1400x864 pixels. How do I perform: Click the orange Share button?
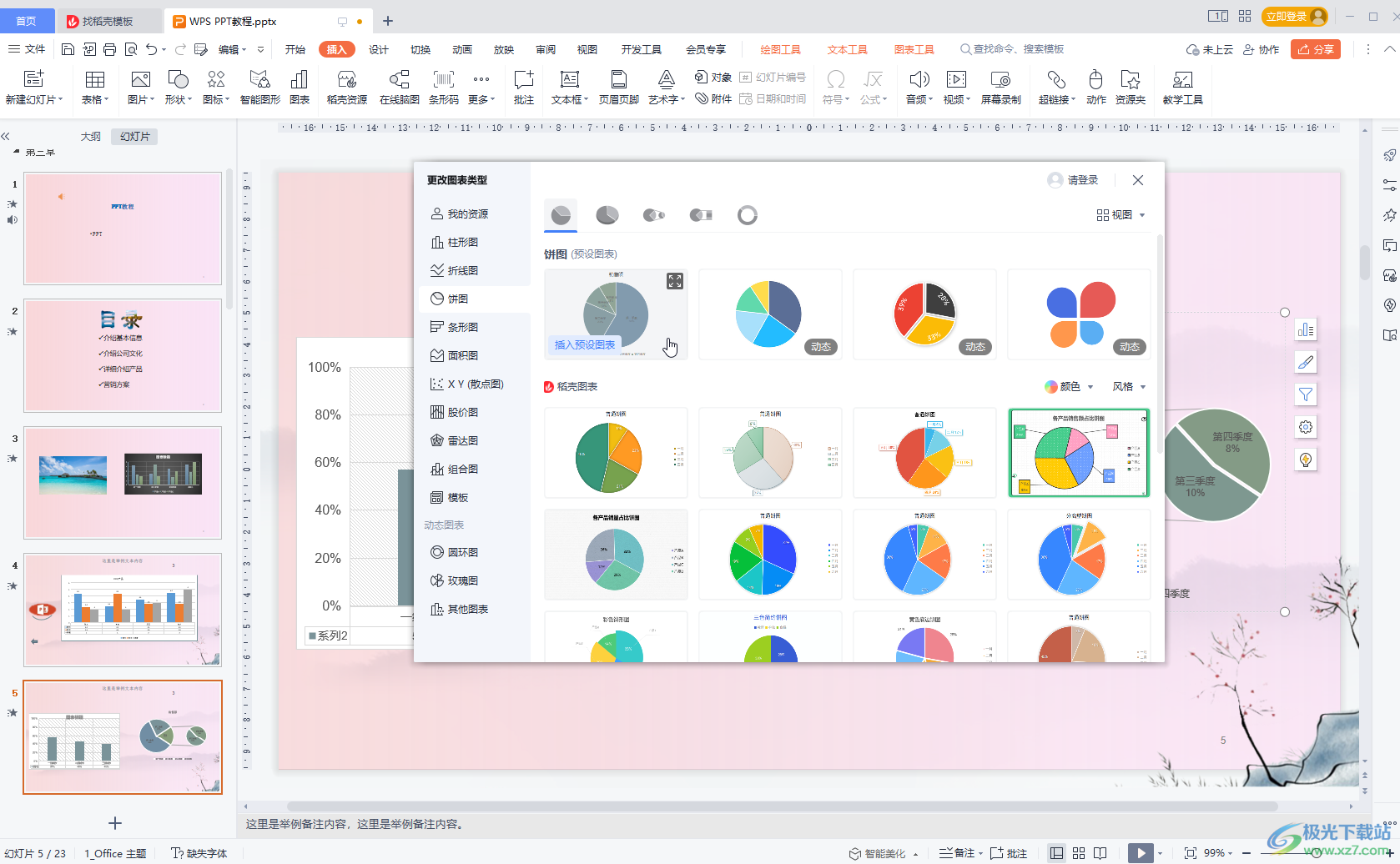[1316, 49]
